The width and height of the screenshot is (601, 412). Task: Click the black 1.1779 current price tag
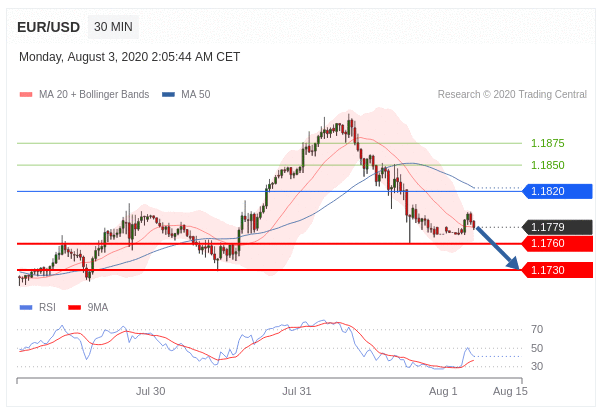(558, 227)
